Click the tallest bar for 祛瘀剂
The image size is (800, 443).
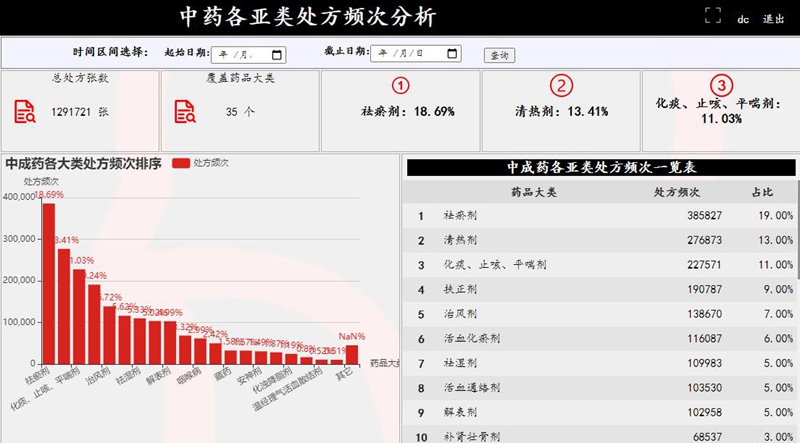coord(48,284)
